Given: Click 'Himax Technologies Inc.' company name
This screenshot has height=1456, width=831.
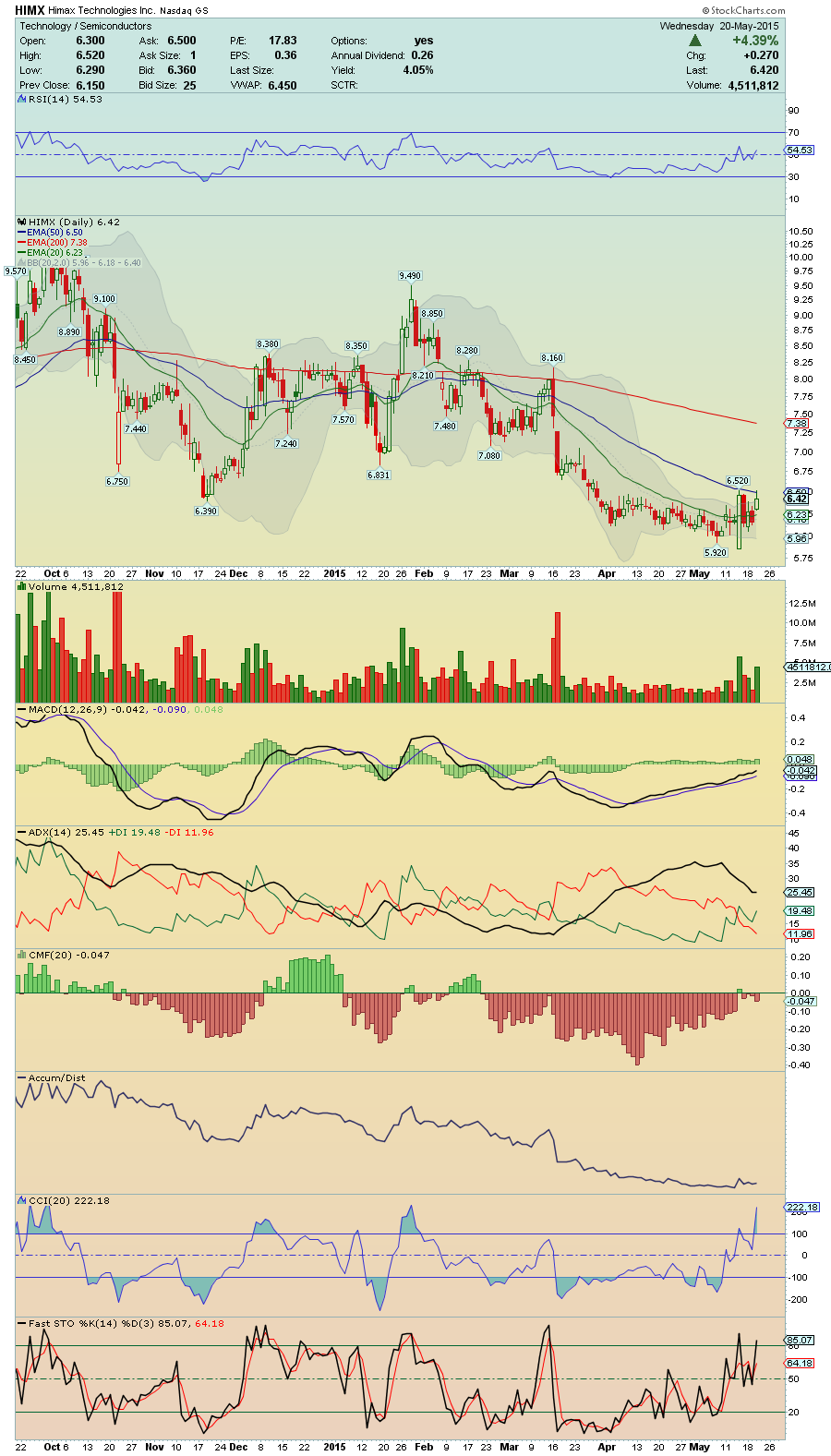Looking at the screenshot, I should coord(102,10).
